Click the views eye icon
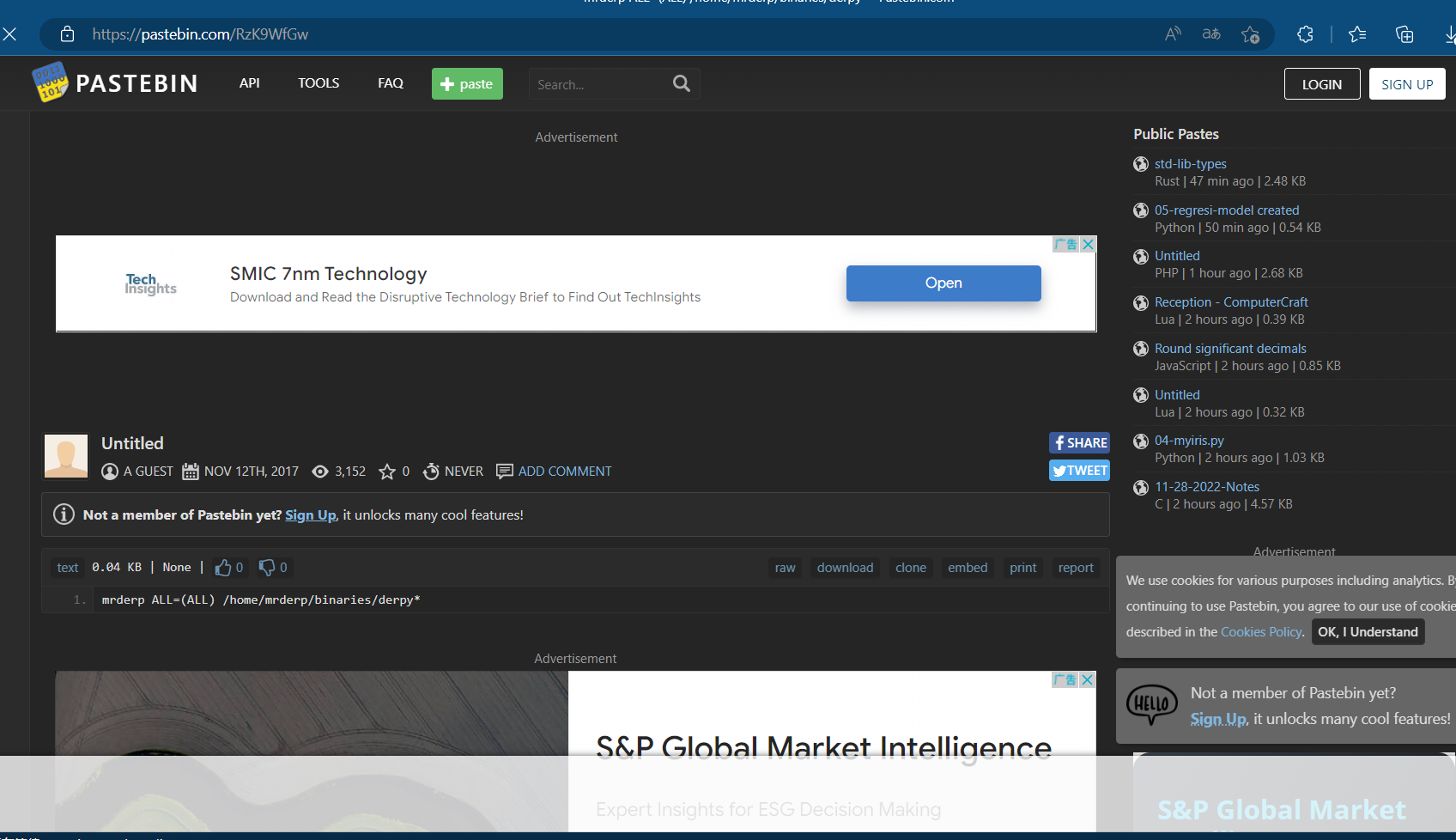The width and height of the screenshot is (1456, 840). 320,472
